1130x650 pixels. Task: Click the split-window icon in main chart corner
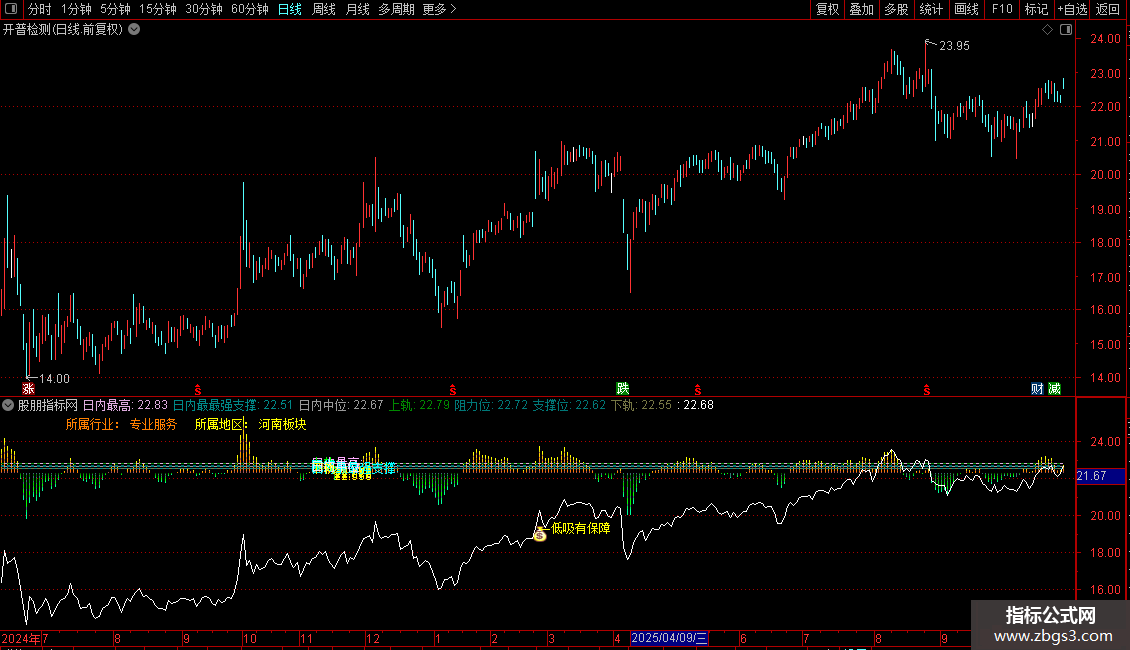[1066, 30]
